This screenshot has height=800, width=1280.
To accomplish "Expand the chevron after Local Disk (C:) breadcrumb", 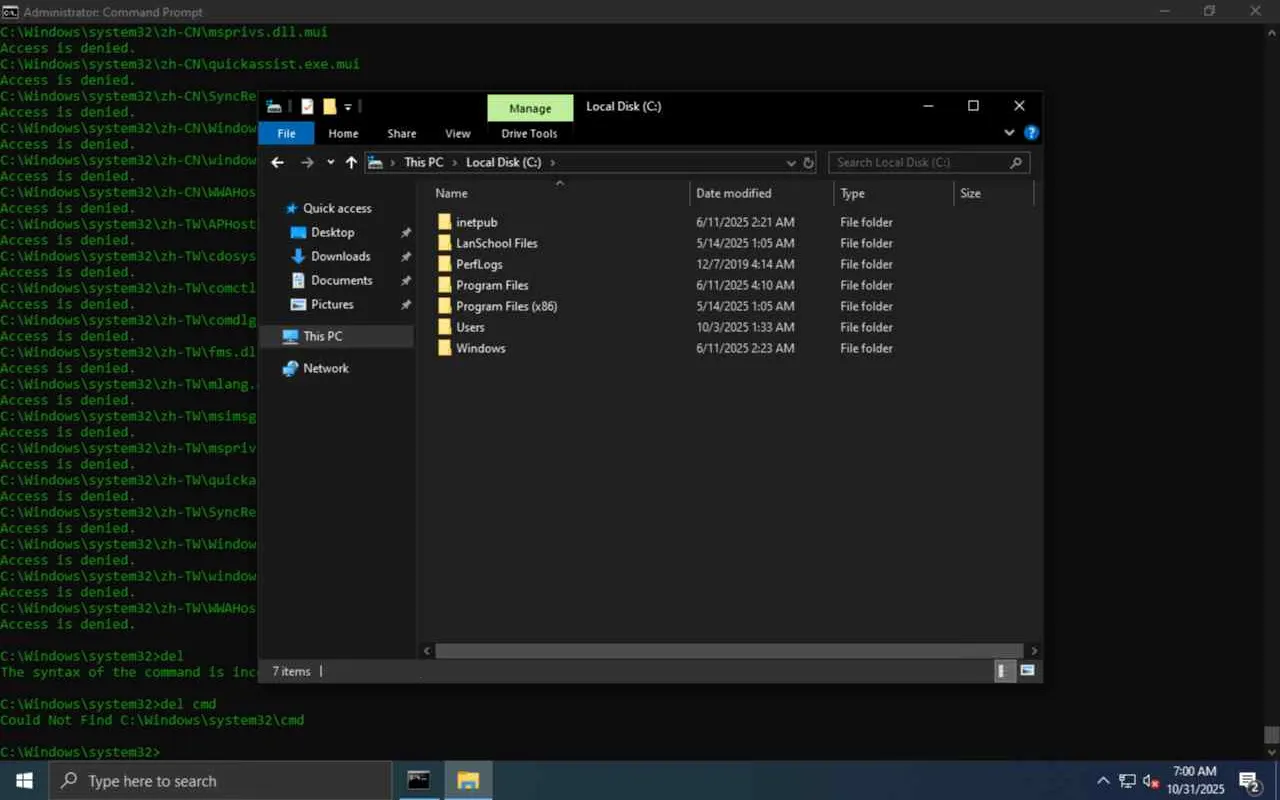I will coord(552,162).
